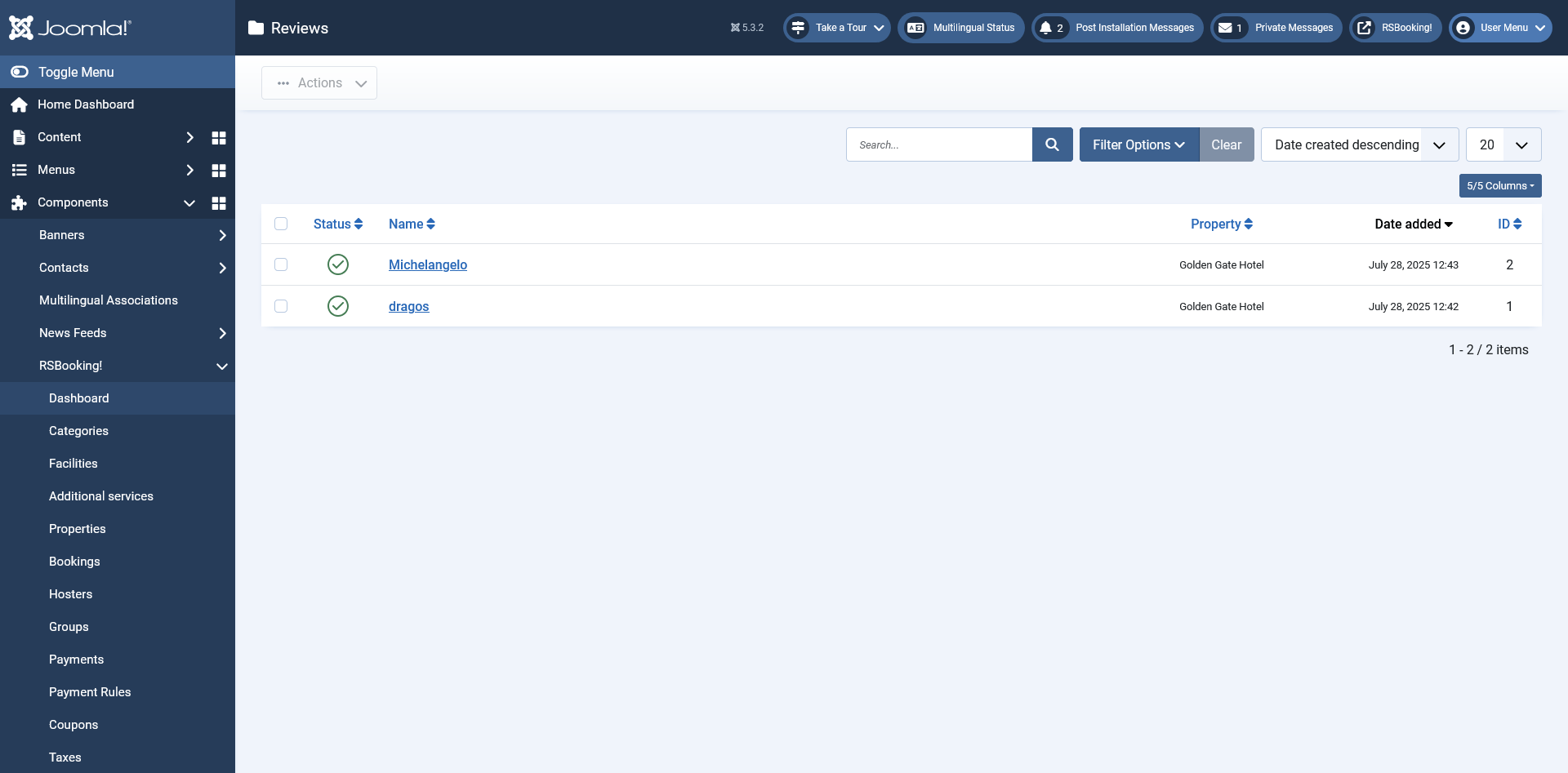The image size is (1568, 773).
Task: Expand the Menus sidebar chevron
Action: coord(189,170)
